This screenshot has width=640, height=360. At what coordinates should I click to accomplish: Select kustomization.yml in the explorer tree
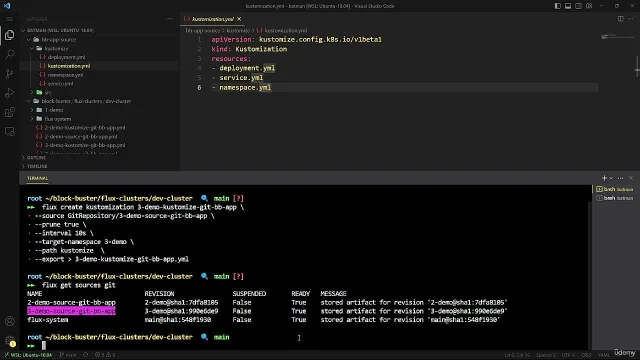click(69, 66)
